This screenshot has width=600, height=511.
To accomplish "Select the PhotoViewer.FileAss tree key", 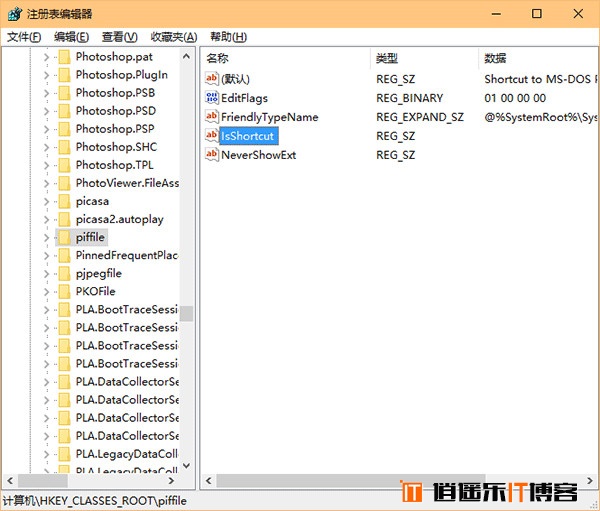I will pos(127,183).
